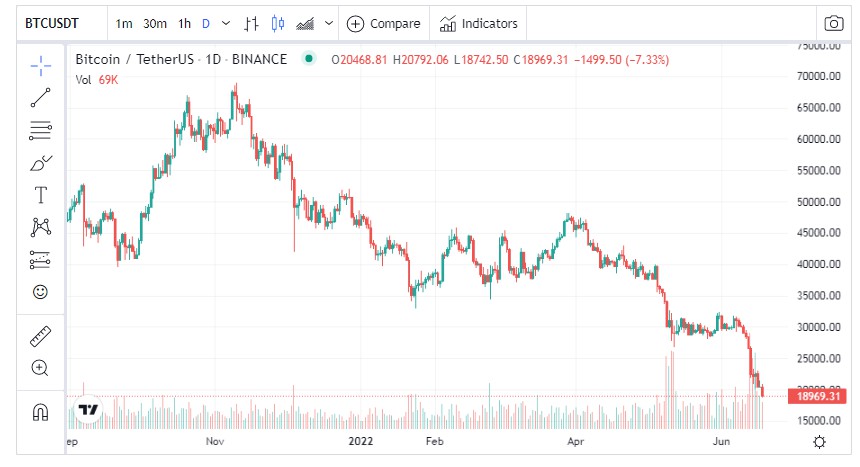
Task: Select the trend line drawing tool
Action: tap(40, 98)
